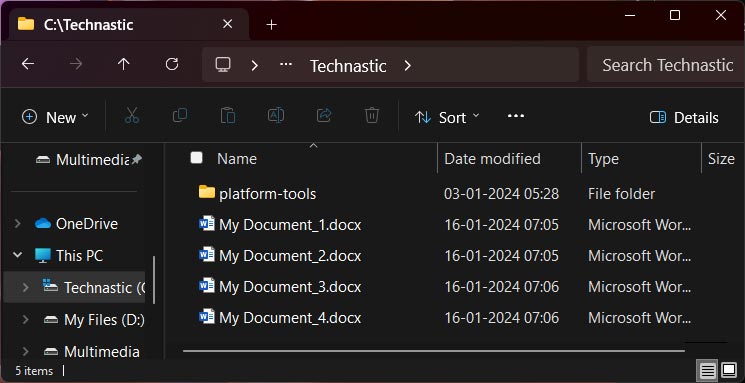The image size is (745, 383).
Task: Expand the My Files (D:) node
Action: point(26,319)
